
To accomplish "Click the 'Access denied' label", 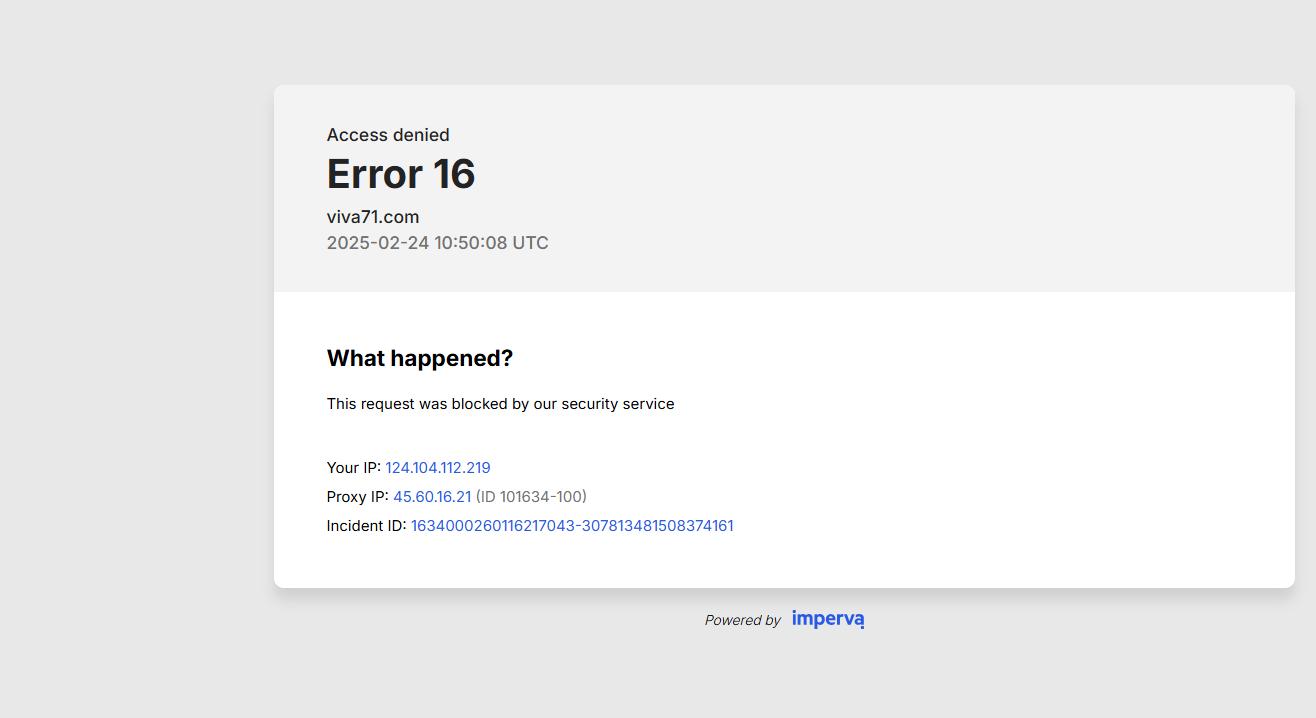I will click(388, 135).
